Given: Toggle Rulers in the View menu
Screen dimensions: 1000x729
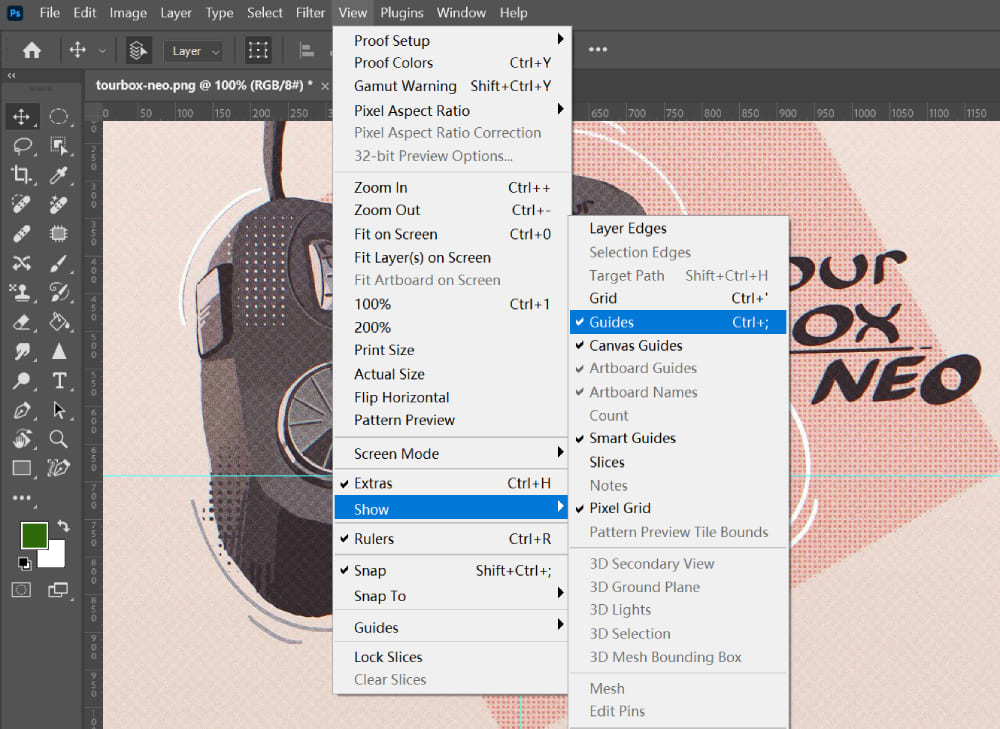Looking at the screenshot, I should coord(374,539).
